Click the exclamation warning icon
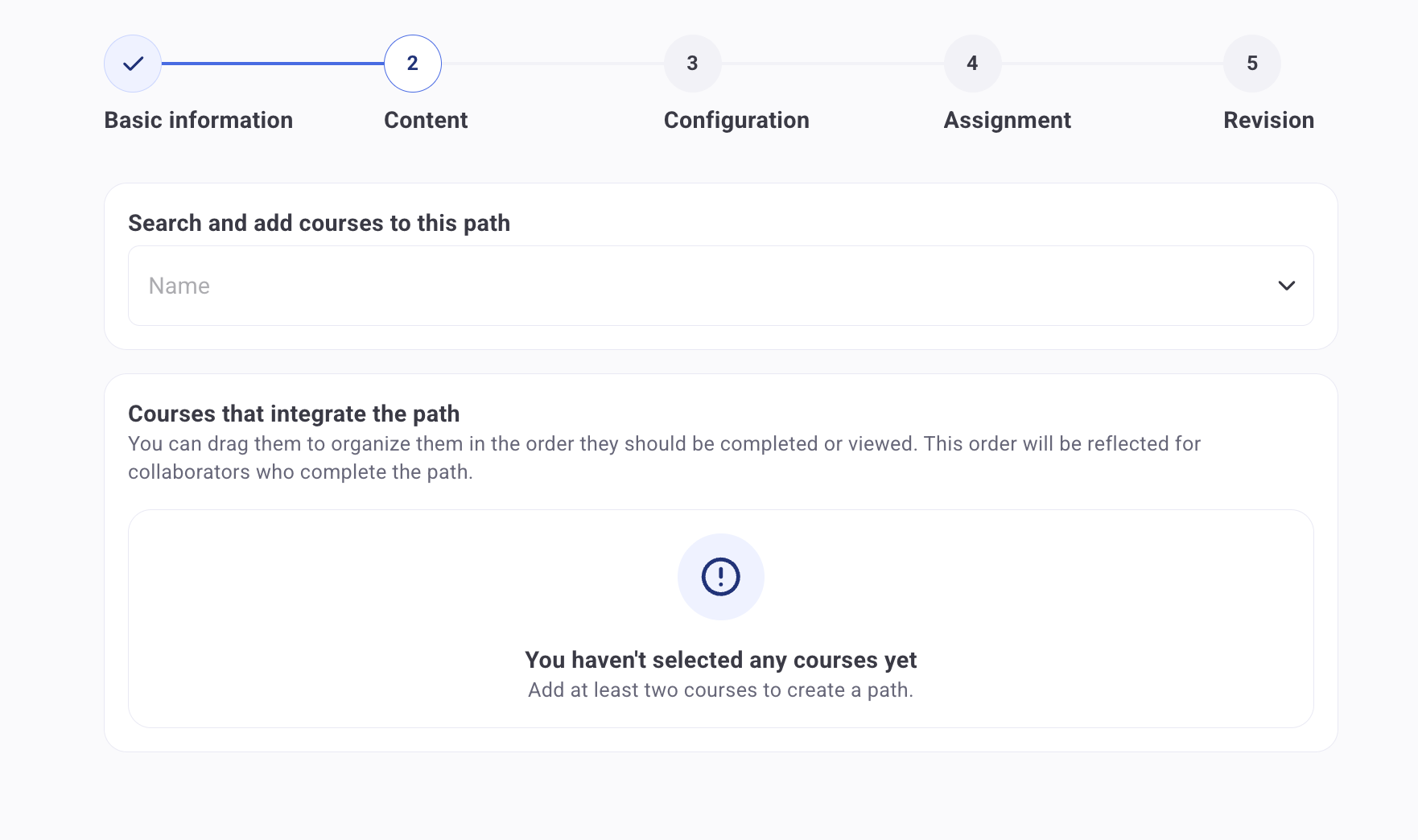The image size is (1418, 840). click(720, 577)
